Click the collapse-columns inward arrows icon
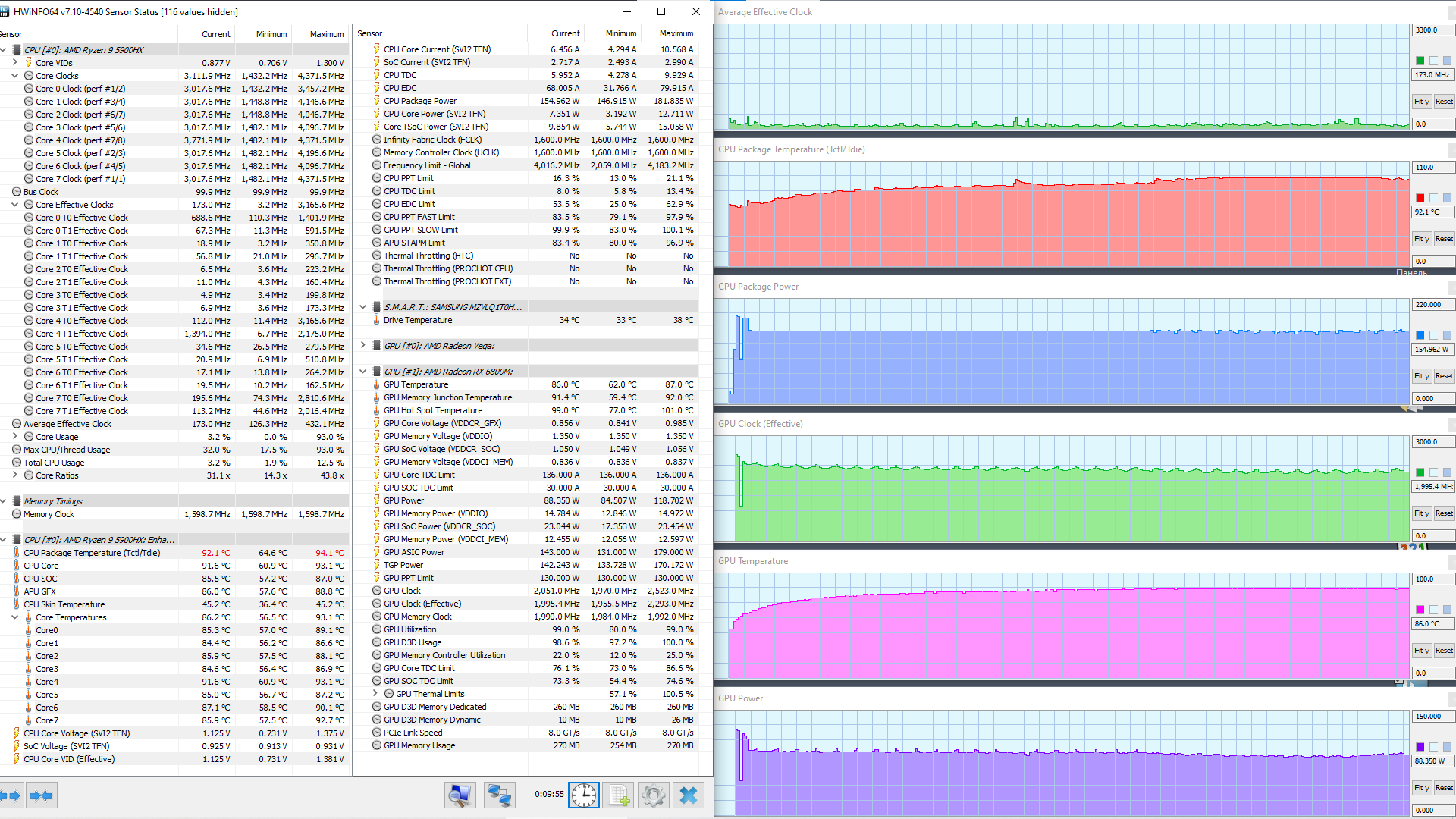 point(41,795)
